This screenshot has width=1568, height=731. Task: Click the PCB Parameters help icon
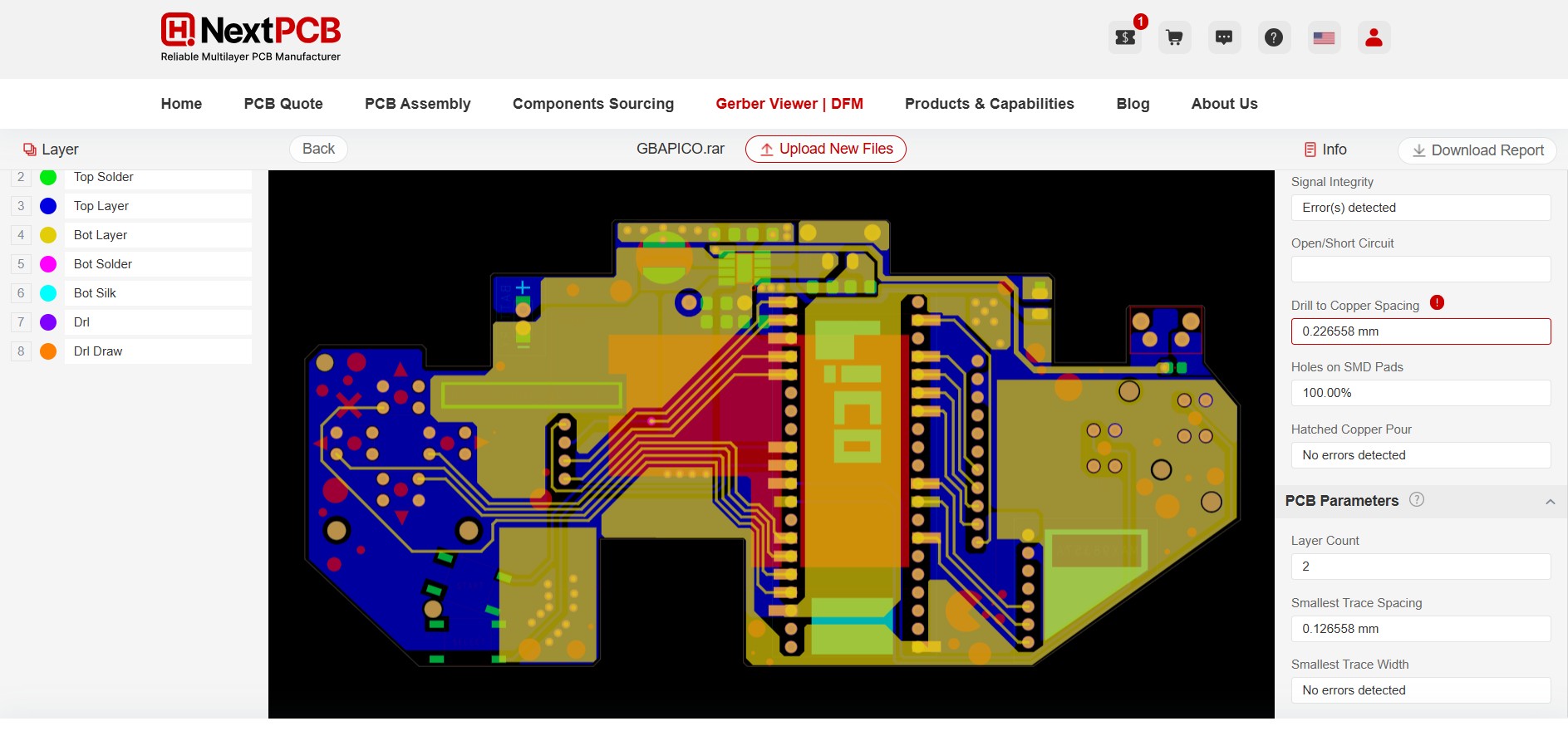1417,499
